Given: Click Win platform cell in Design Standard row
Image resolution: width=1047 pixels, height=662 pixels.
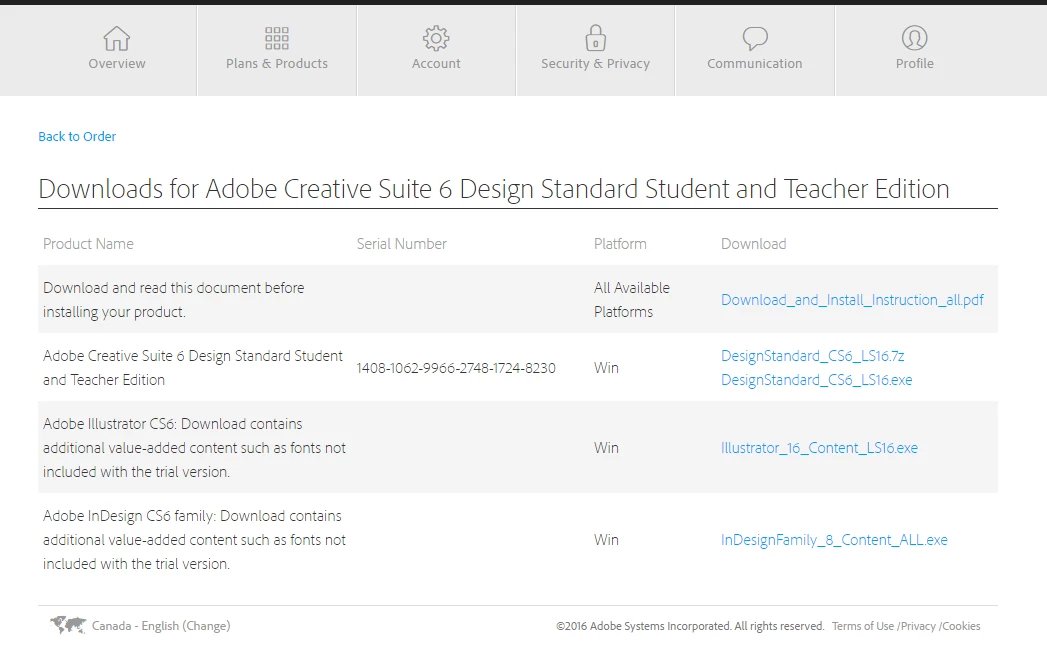Looking at the screenshot, I should click(606, 368).
